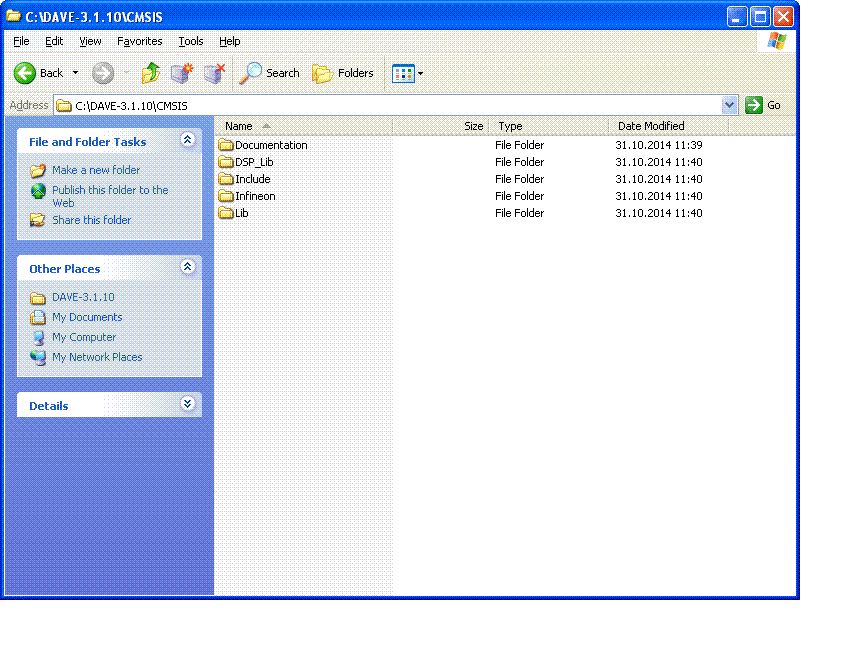This screenshot has width=864, height=648.
Task: Select the DSP_Lib folder icon
Action: 226,162
